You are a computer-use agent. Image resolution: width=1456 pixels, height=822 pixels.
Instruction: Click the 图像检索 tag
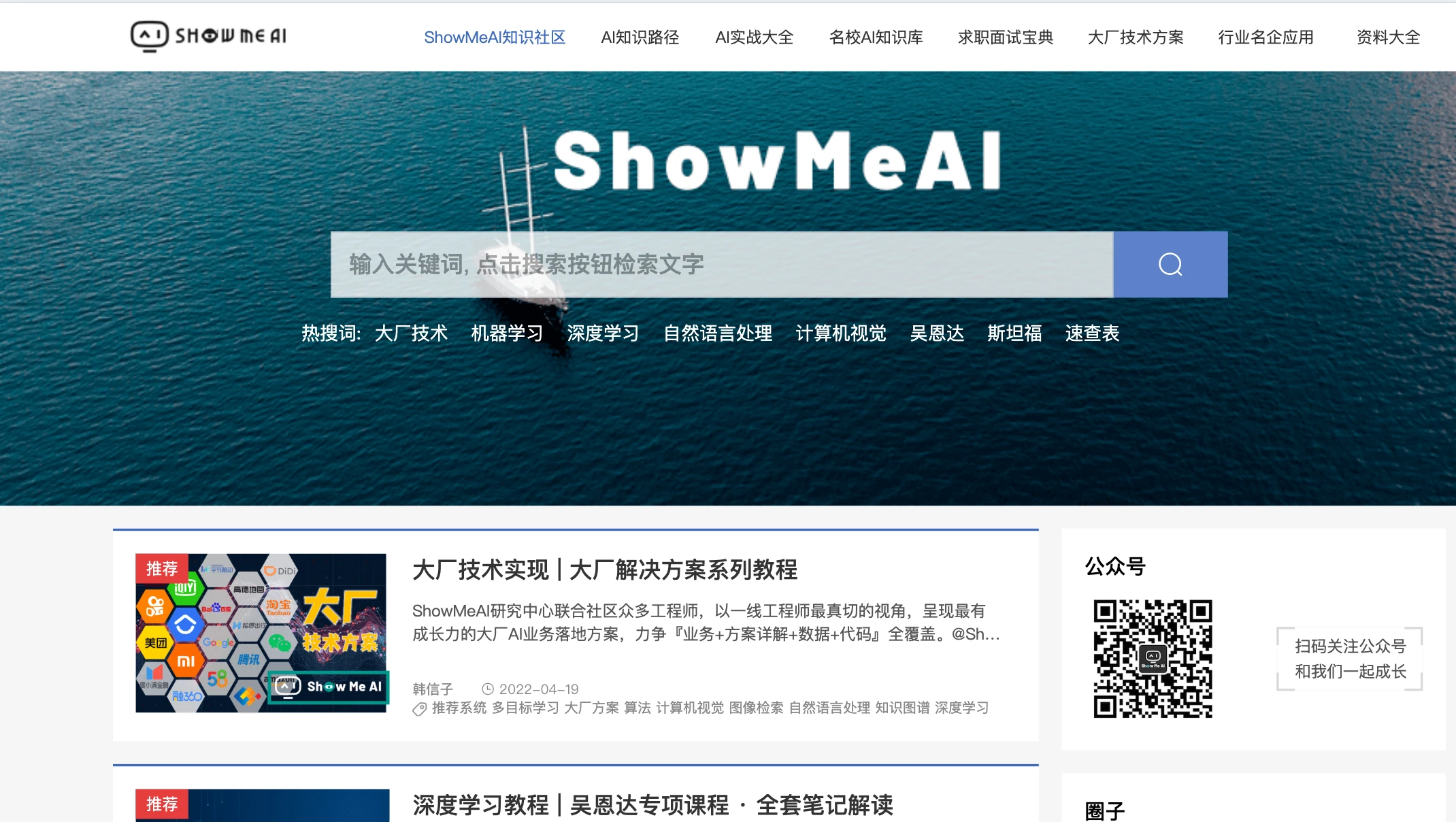(x=757, y=708)
